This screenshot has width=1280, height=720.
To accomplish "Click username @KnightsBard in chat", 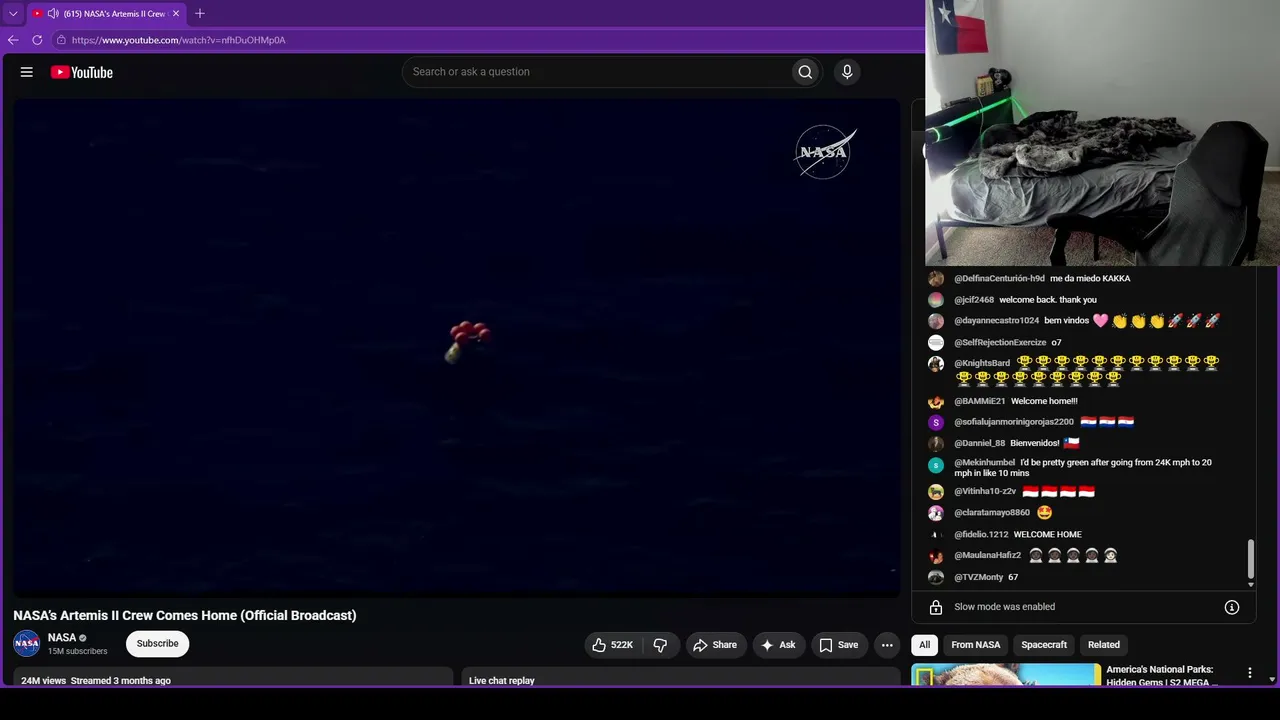I will pyautogui.click(x=982, y=363).
